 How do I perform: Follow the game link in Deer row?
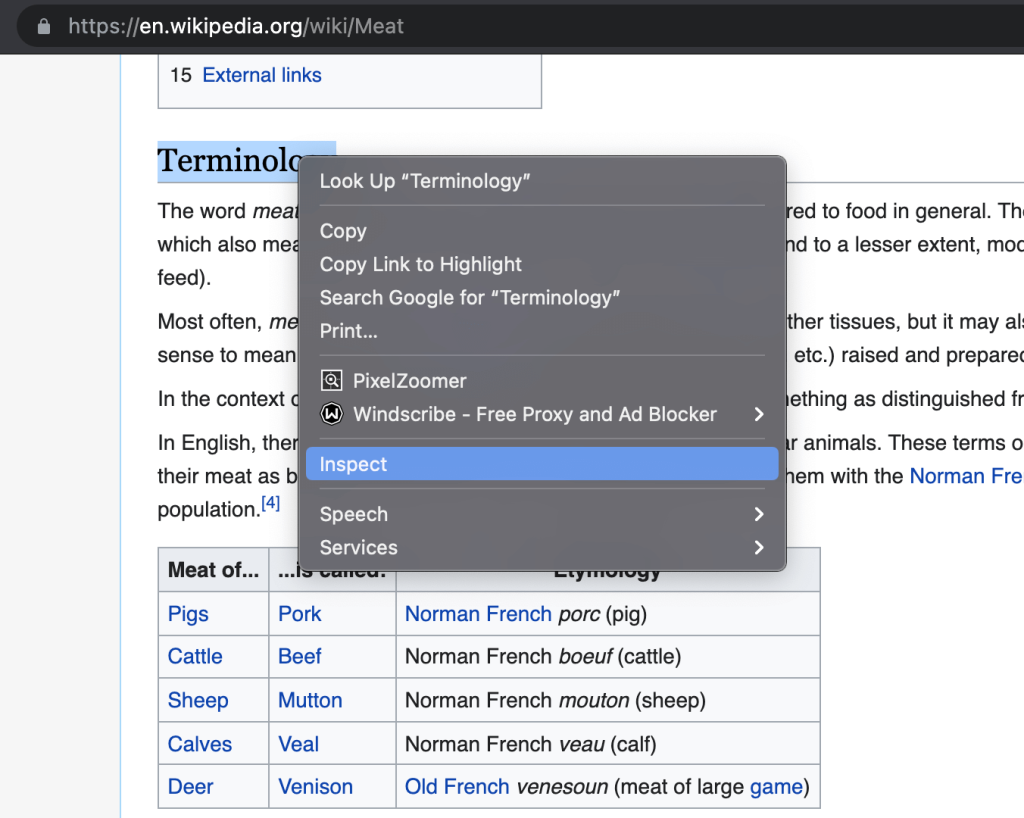pos(776,787)
